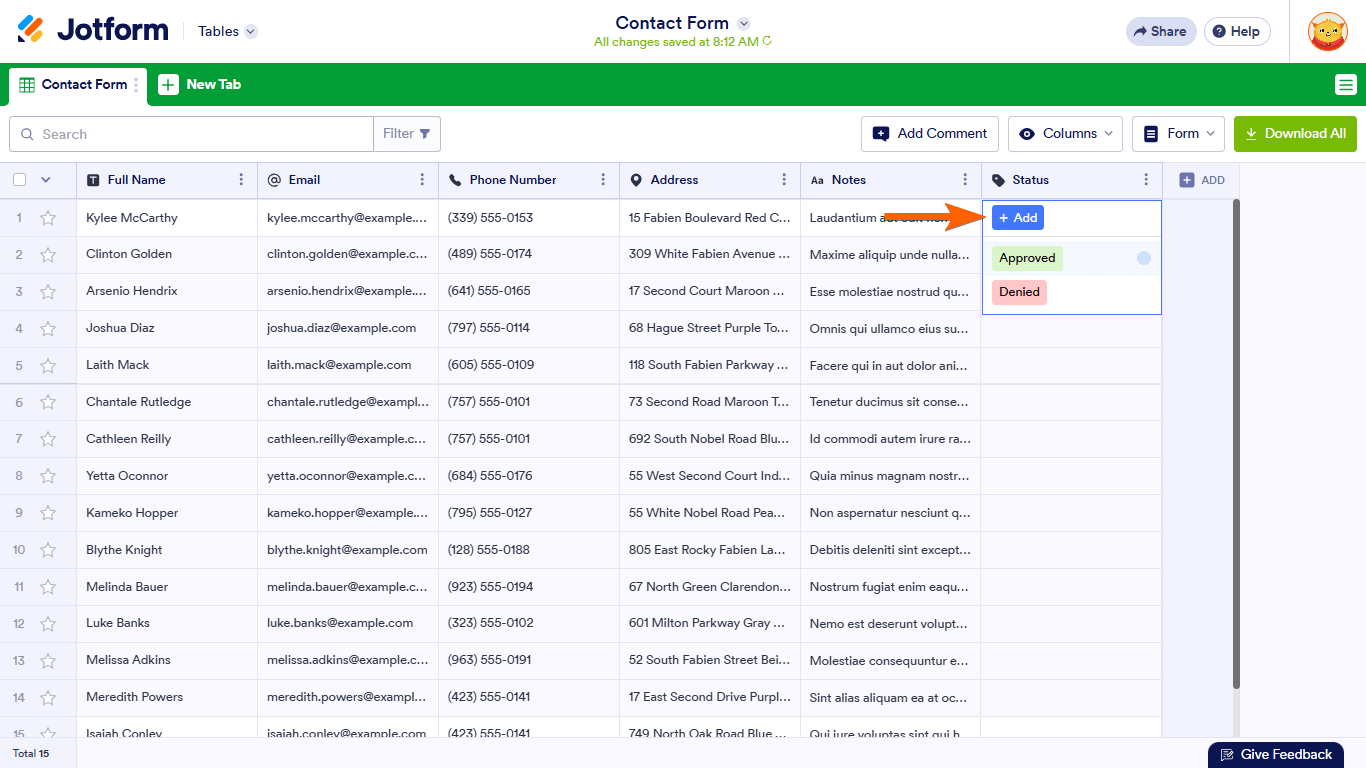The image size is (1366, 768).
Task: Select email joshua.diaz@example.com cell
Action: [348, 329]
